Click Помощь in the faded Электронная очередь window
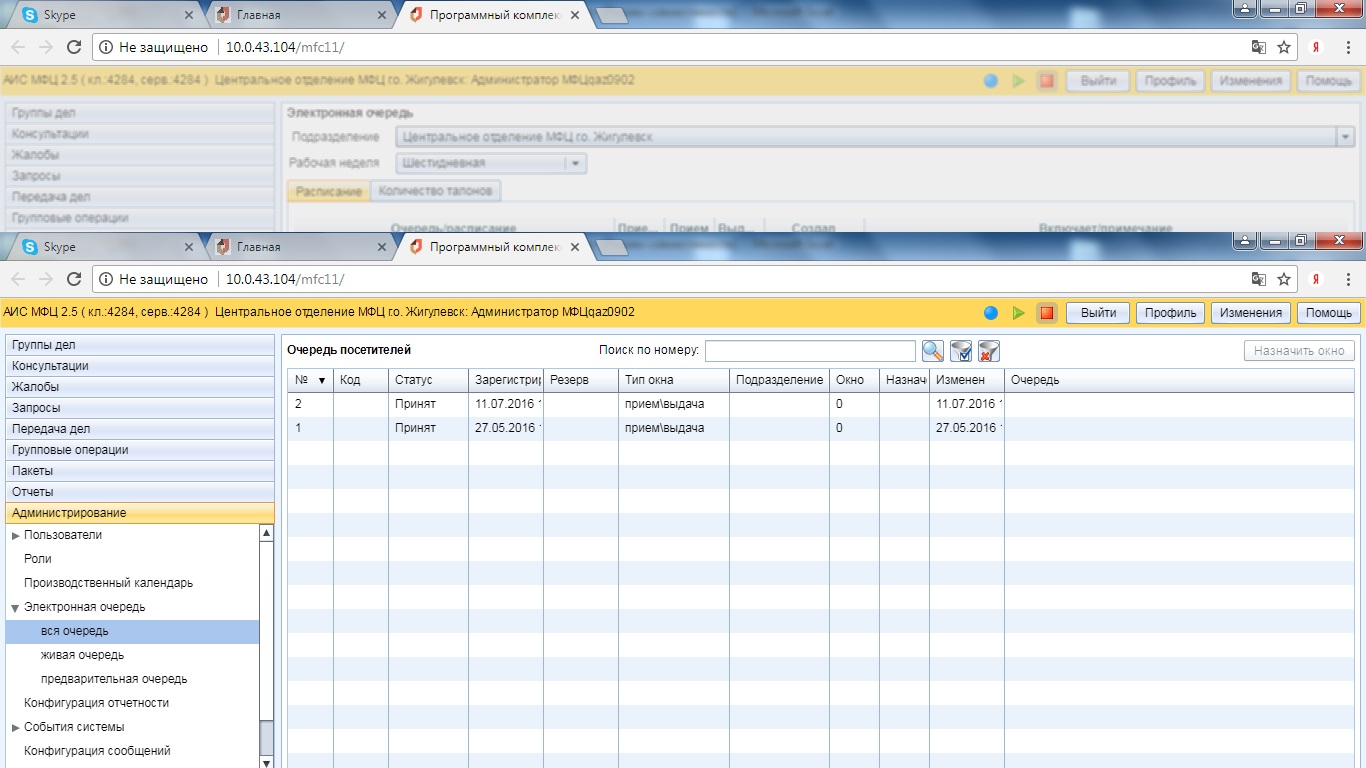 tap(1329, 81)
